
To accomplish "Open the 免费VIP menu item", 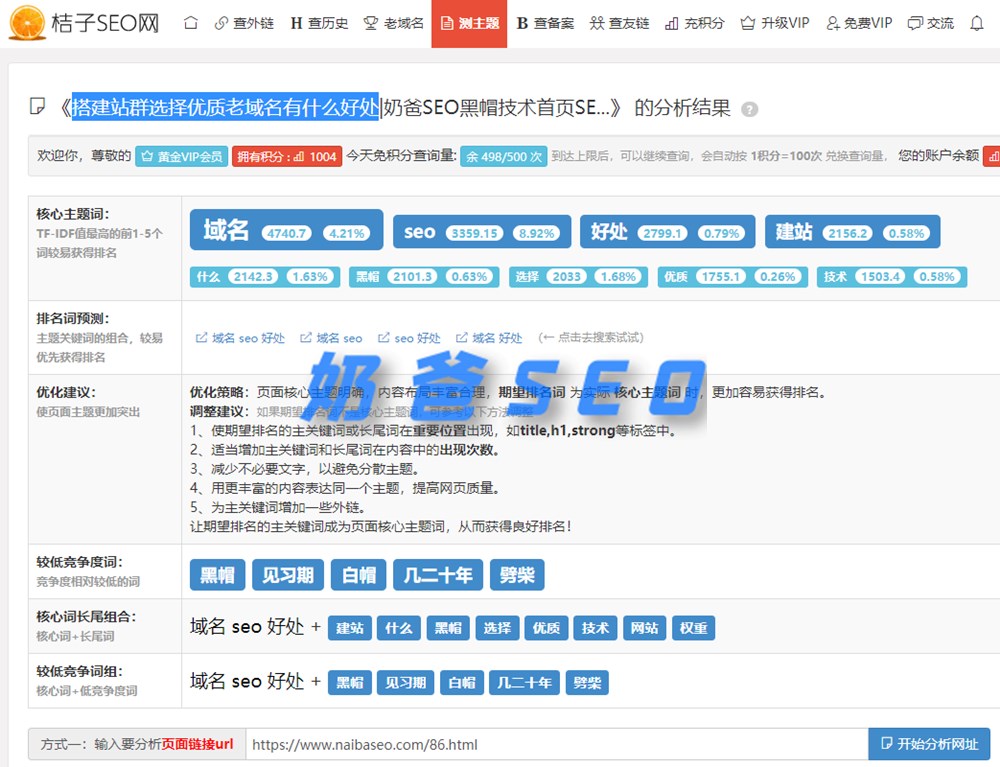I will point(859,24).
